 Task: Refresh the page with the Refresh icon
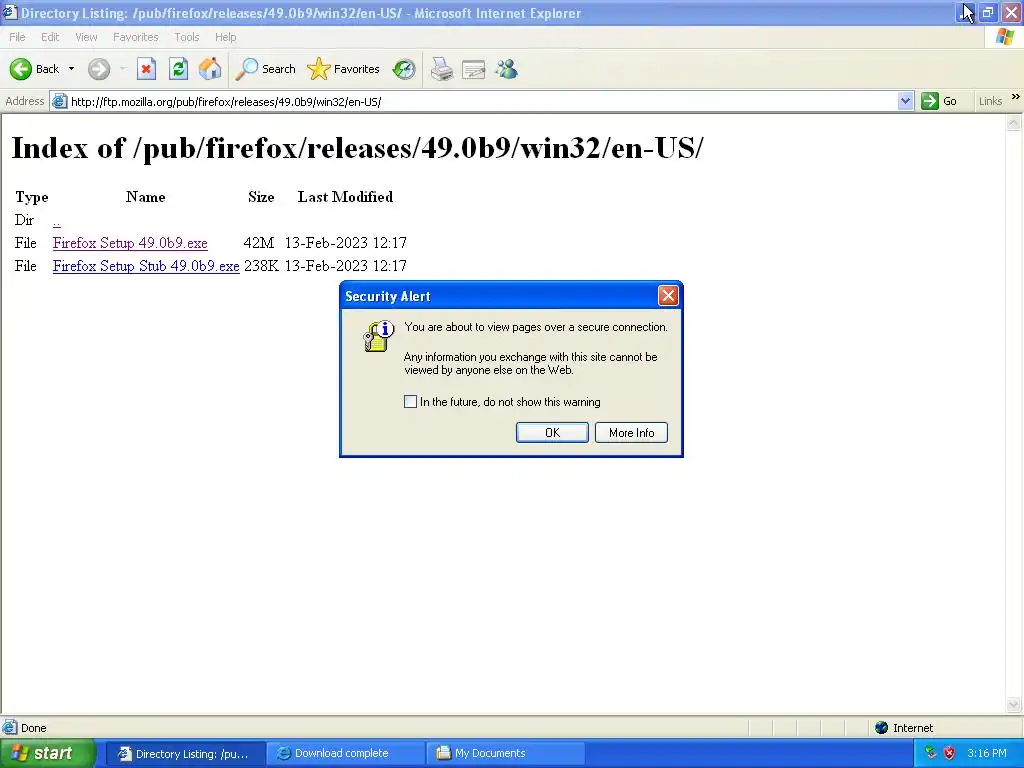point(178,69)
